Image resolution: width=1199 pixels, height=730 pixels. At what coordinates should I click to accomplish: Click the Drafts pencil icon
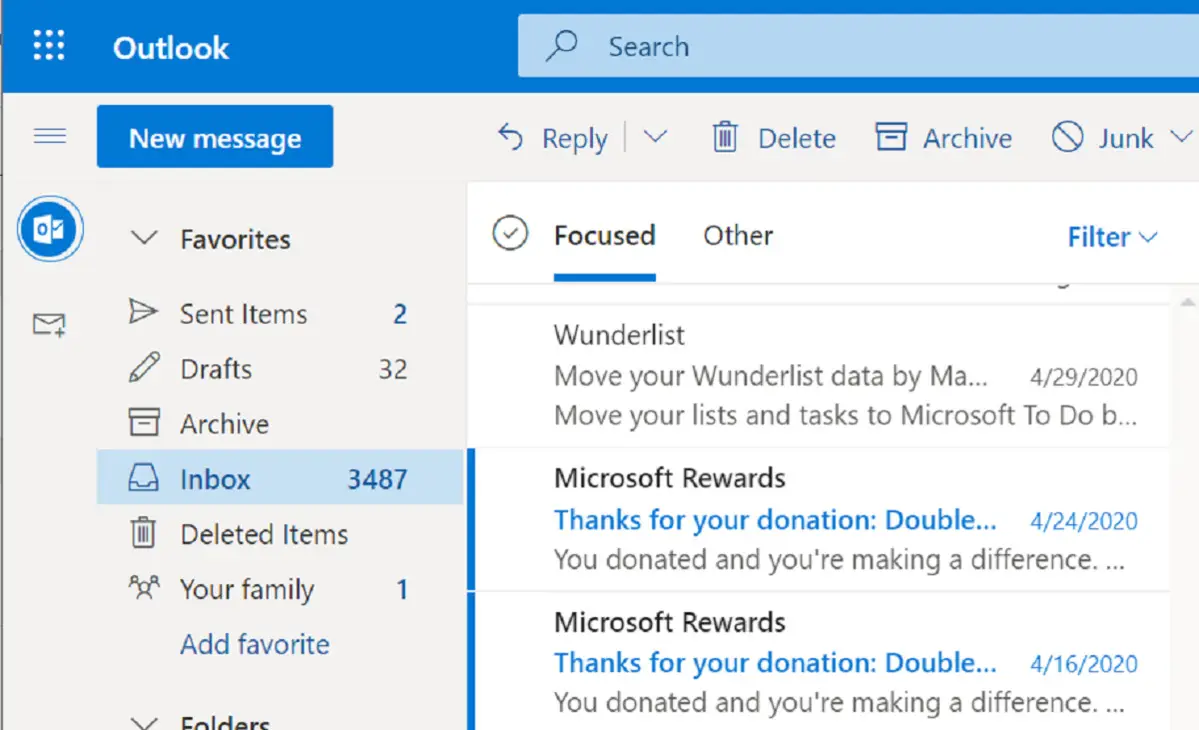point(144,367)
